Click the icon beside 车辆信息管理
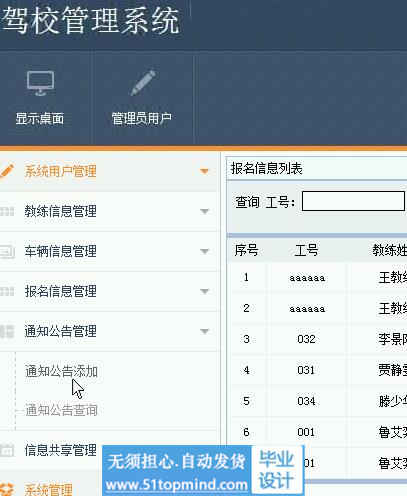 coord(7,252)
